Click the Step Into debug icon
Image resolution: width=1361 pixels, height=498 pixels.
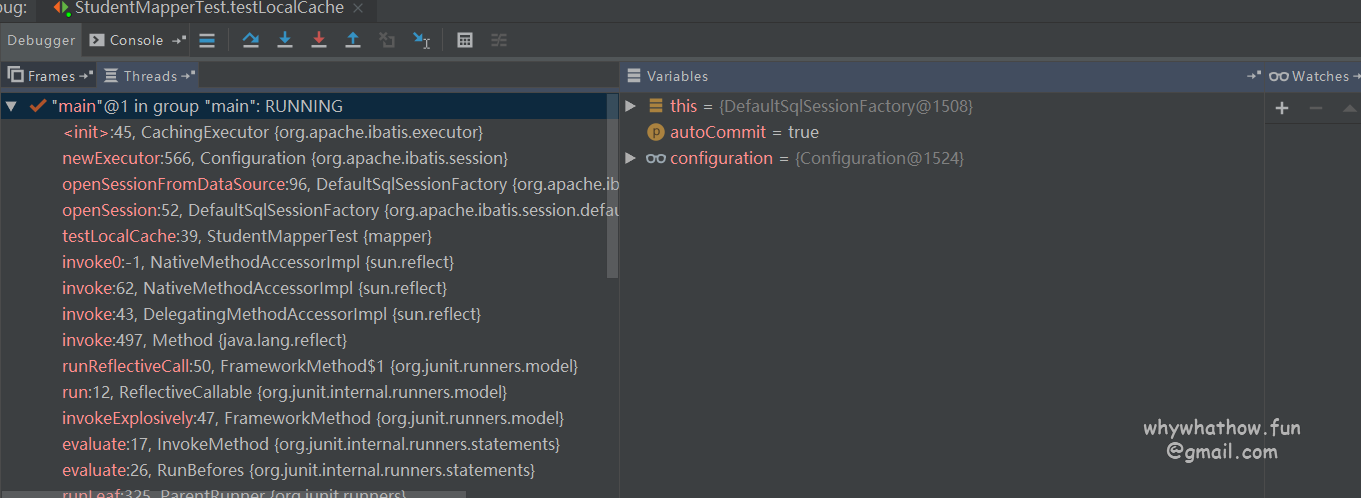click(x=285, y=40)
